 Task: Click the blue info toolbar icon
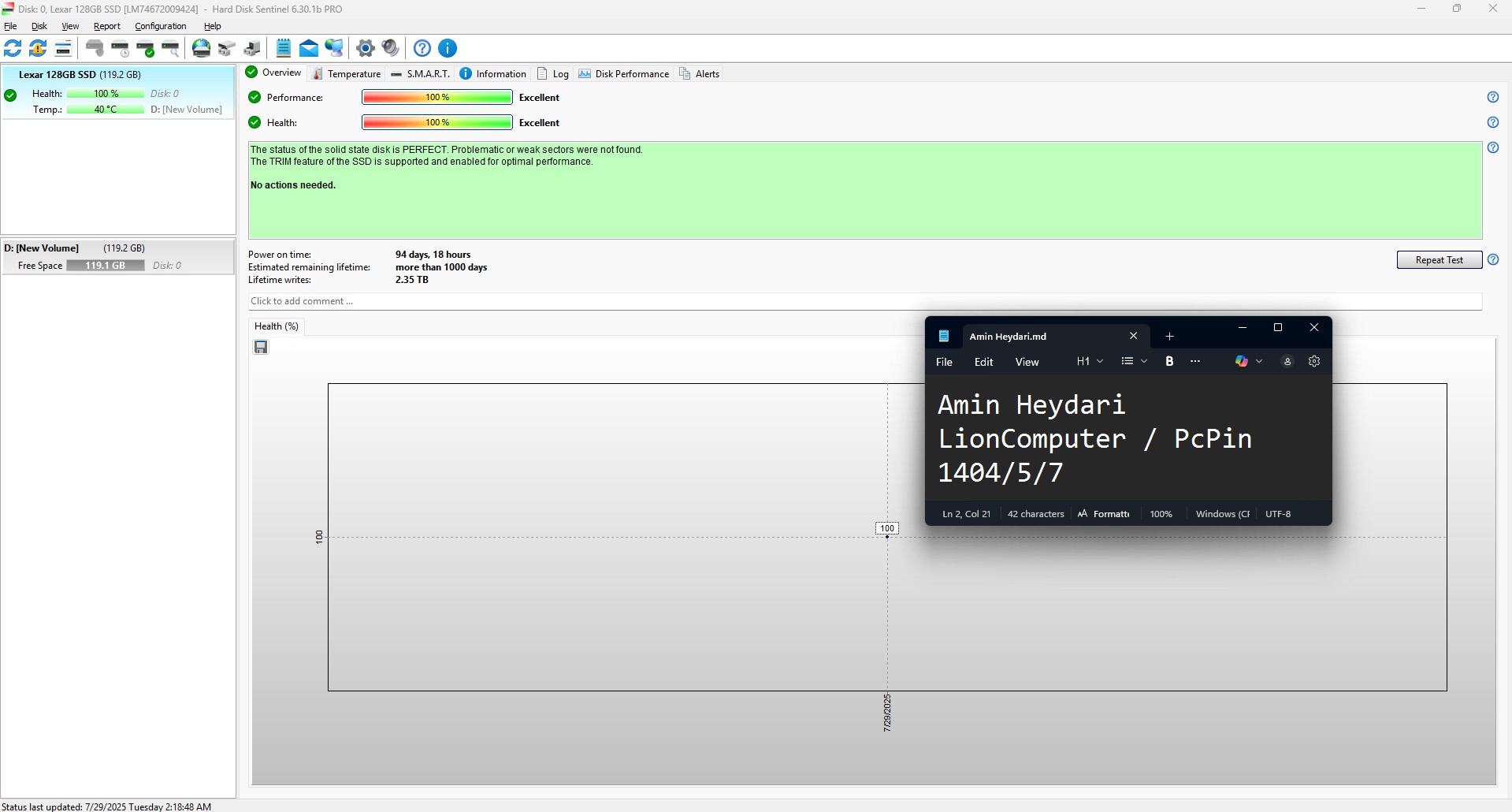coord(448,48)
